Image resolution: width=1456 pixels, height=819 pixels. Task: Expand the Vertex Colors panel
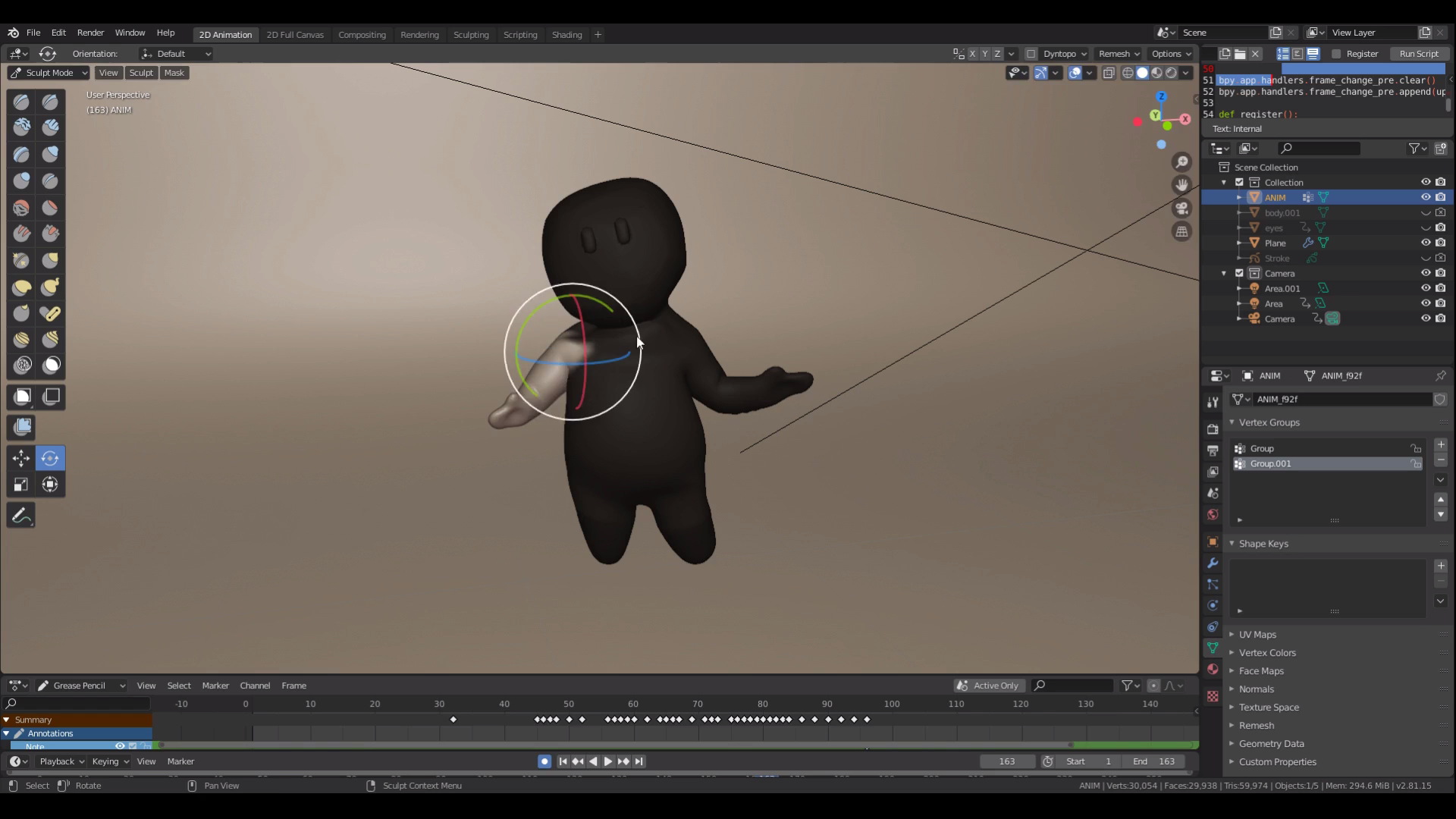(1266, 653)
